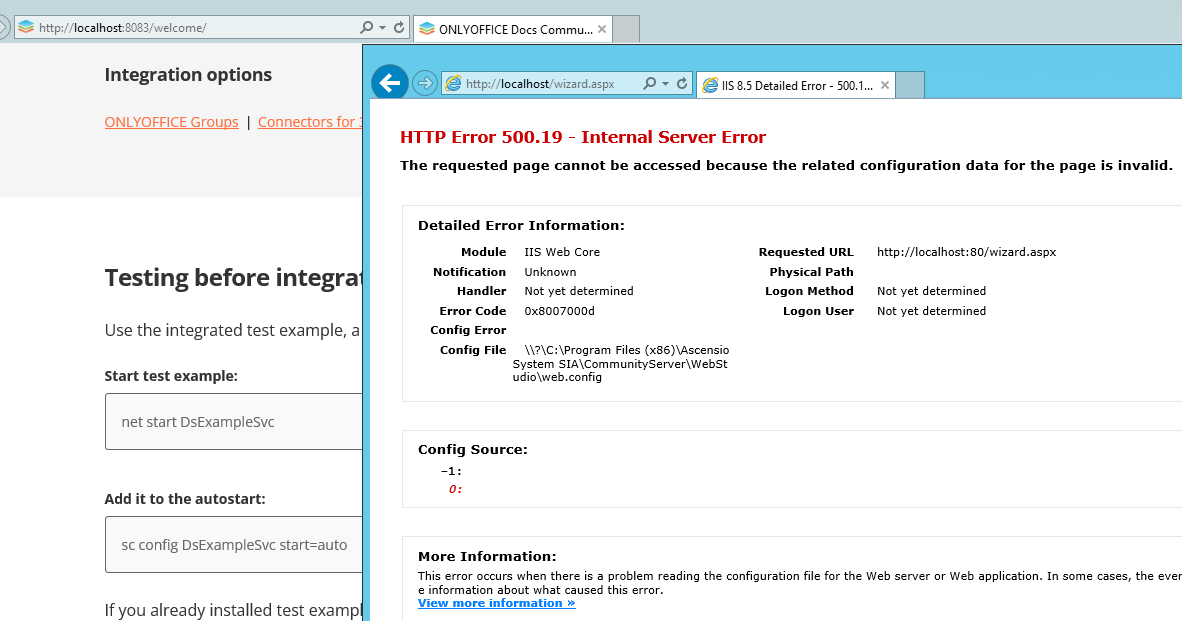This screenshot has width=1182, height=621.
Task: Close the IIS 8.5 Detailed Error tab
Action: pyautogui.click(x=885, y=85)
